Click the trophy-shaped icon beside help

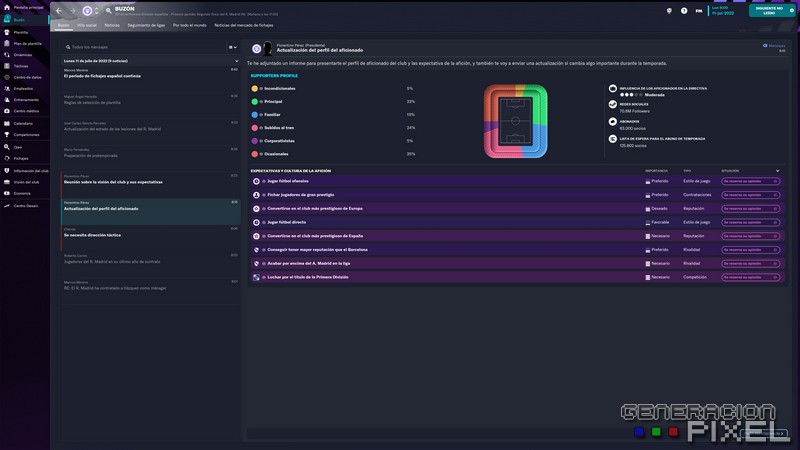[x=669, y=11]
